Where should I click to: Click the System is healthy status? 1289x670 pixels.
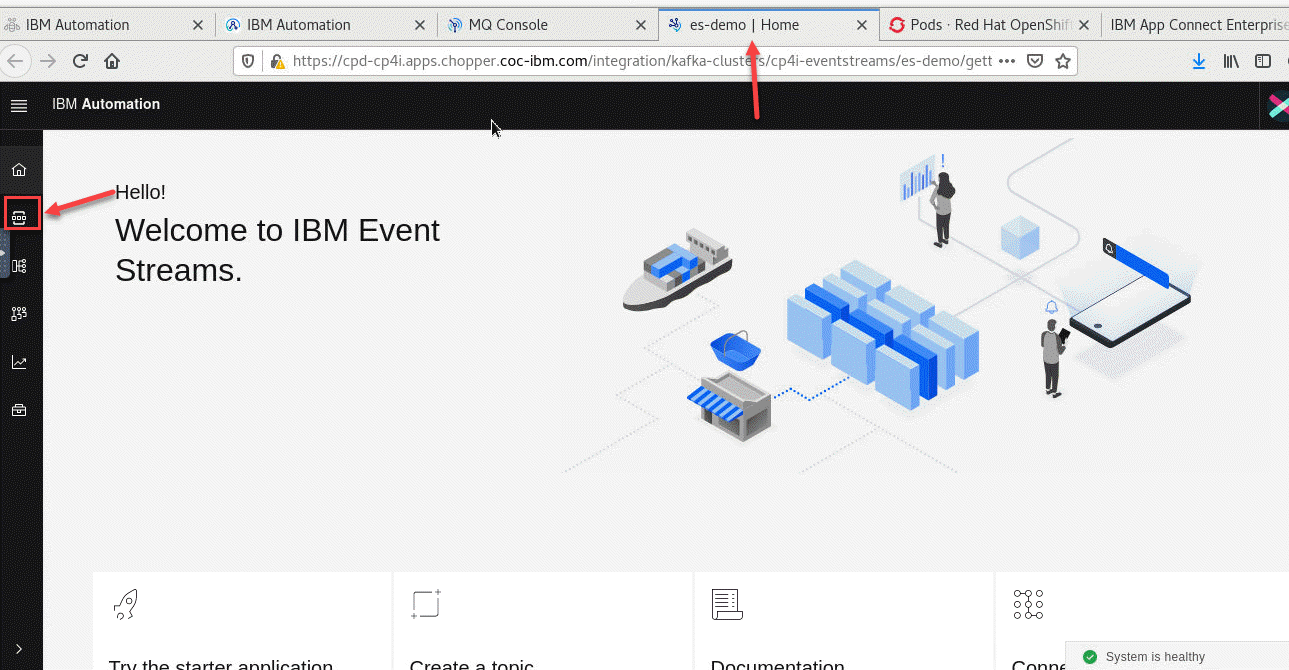tap(1154, 657)
